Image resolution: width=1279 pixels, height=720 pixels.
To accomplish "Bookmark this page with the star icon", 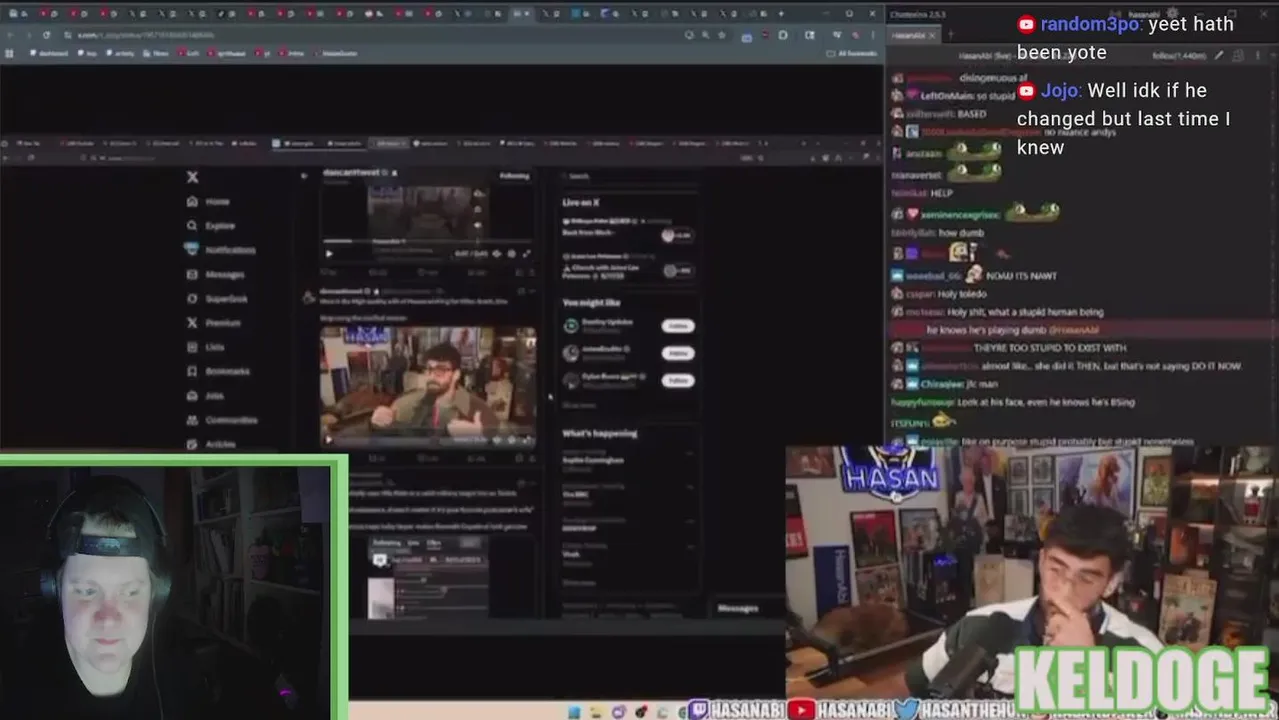I will (721, 35).
